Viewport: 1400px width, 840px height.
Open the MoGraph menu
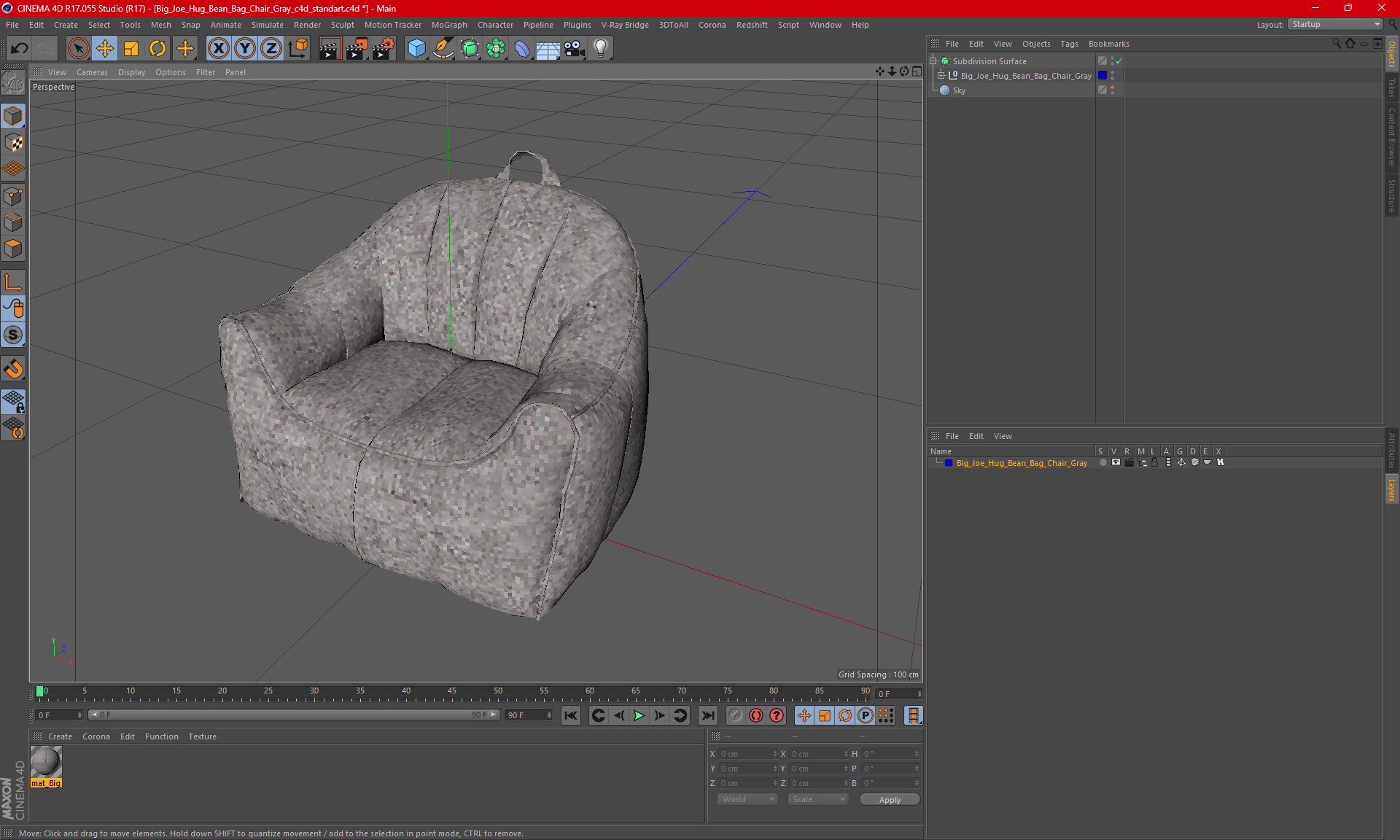point(449,25)
